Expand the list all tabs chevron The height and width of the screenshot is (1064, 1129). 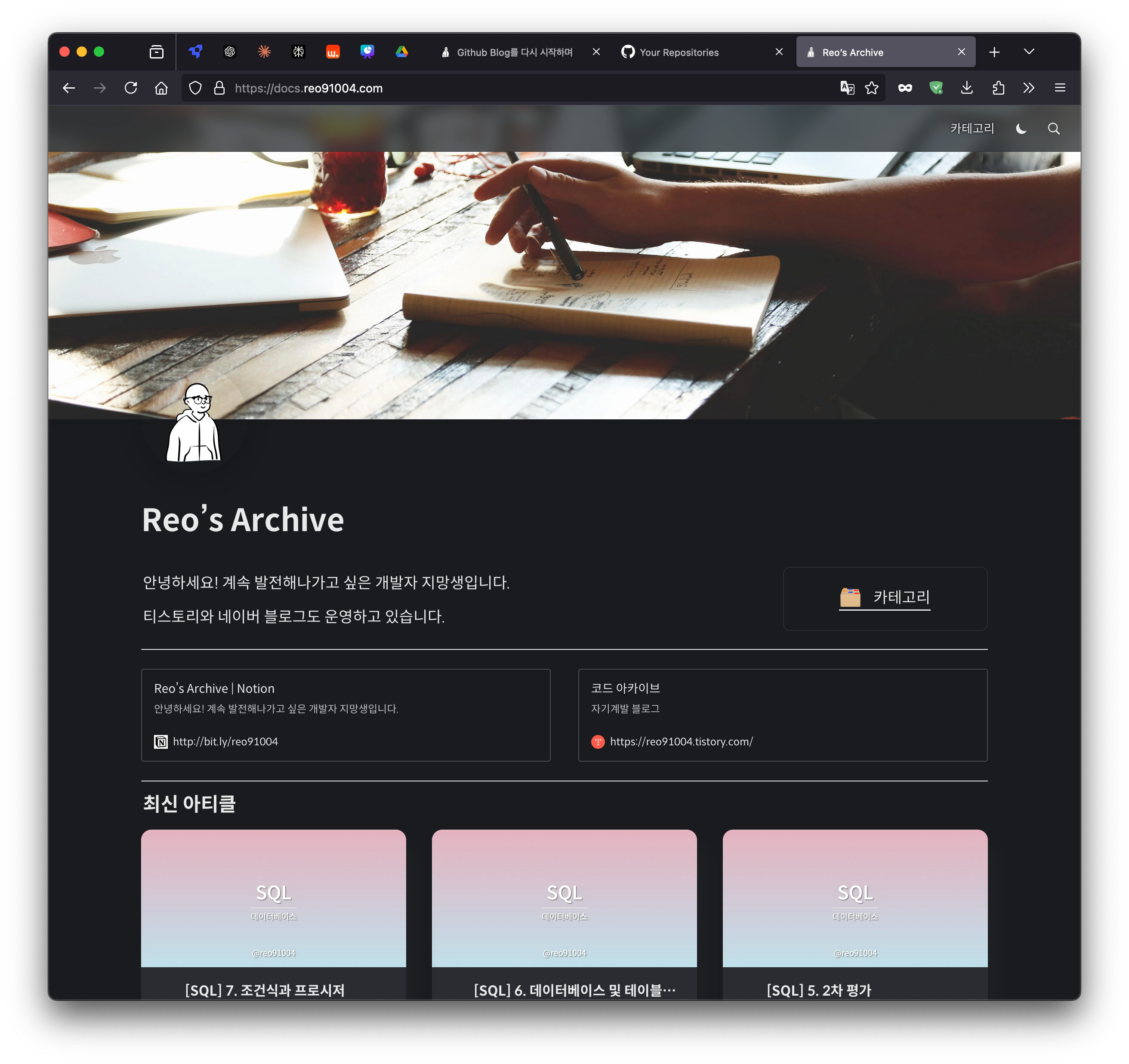(x=1028, y=52)
